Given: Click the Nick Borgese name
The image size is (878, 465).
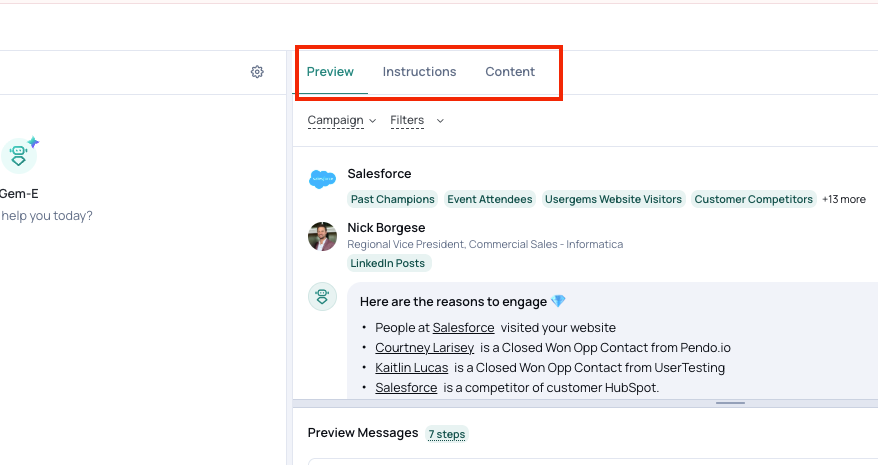Looking at the screenshot, I should click(x=386, y=227).
